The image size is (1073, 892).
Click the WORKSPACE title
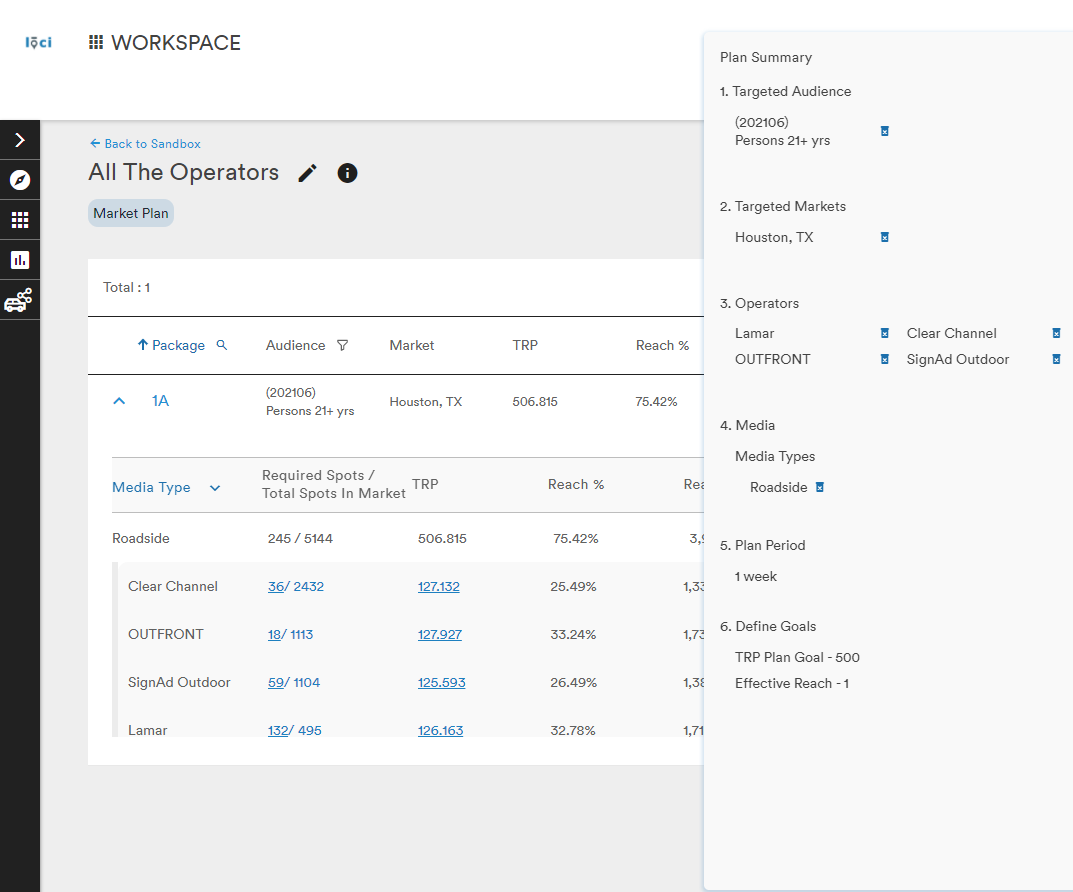click(x=176, y=42)
